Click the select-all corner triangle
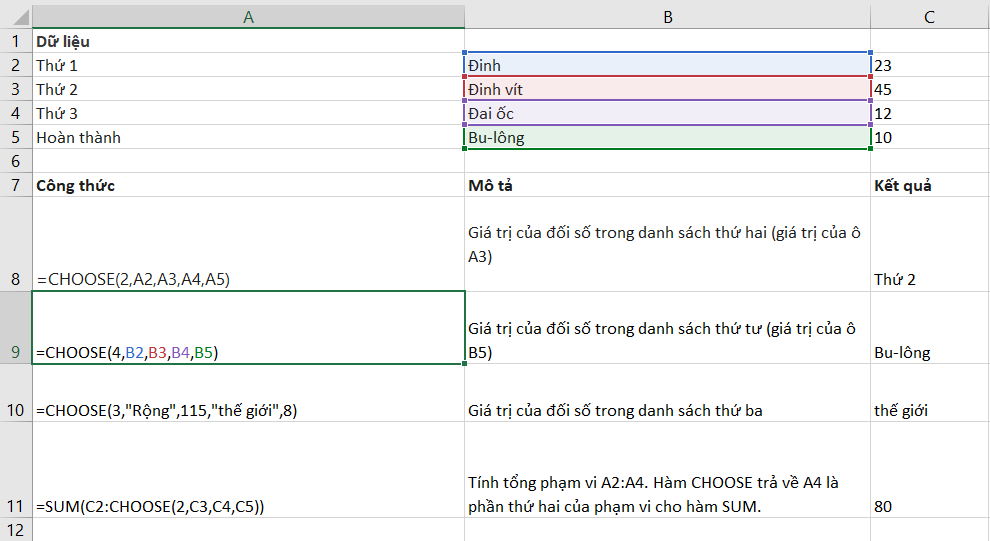 point(16,17)
